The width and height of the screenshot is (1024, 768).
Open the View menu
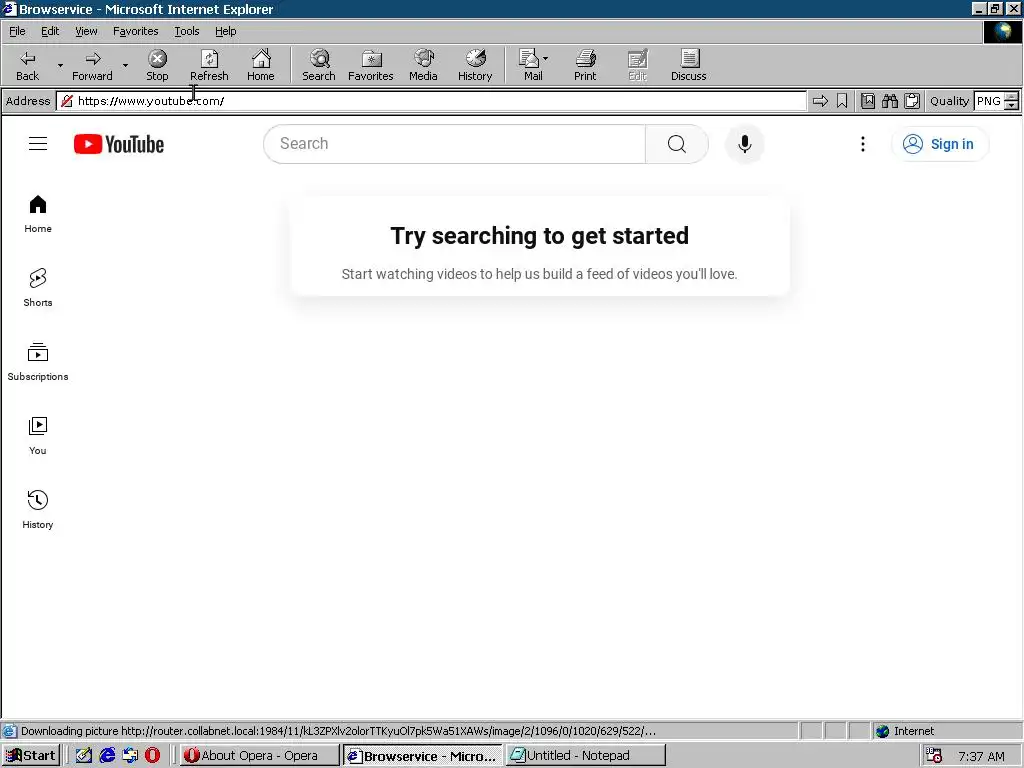86,31
